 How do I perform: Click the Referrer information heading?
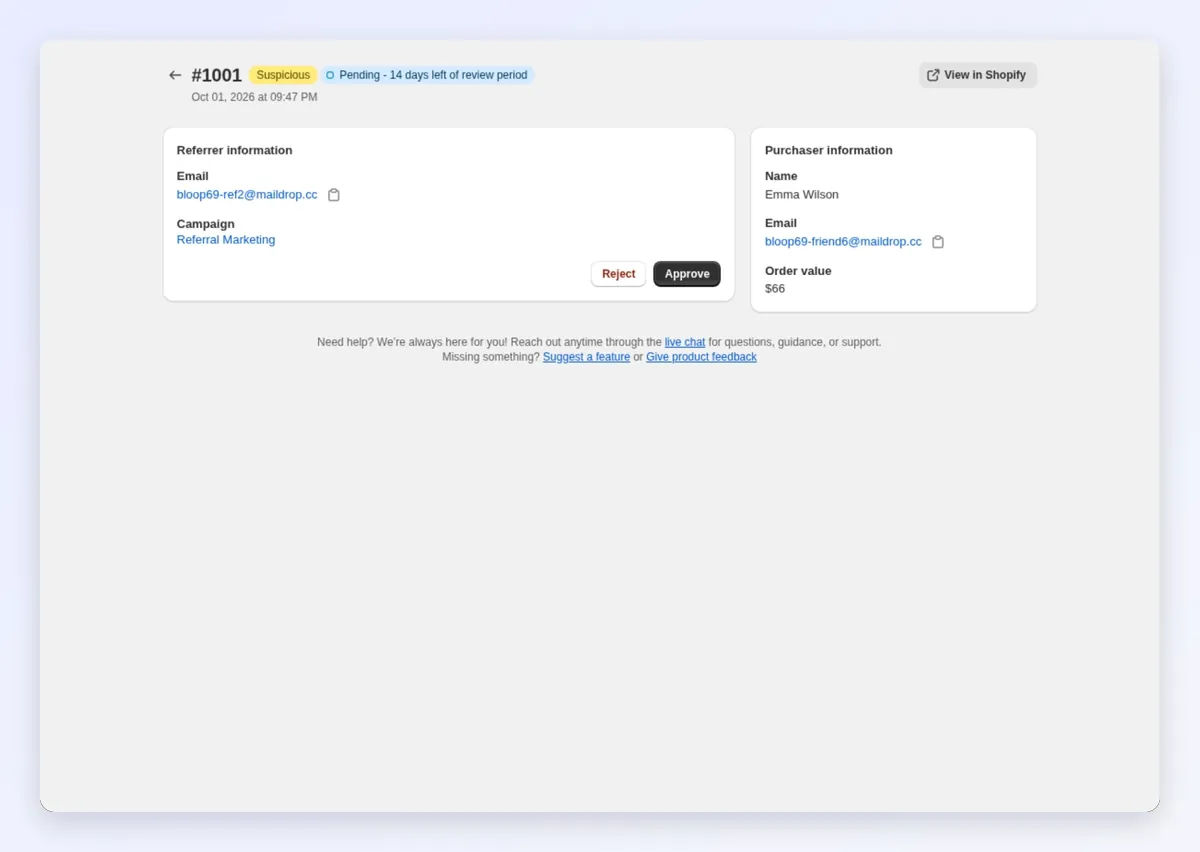(x=235, y=150)
